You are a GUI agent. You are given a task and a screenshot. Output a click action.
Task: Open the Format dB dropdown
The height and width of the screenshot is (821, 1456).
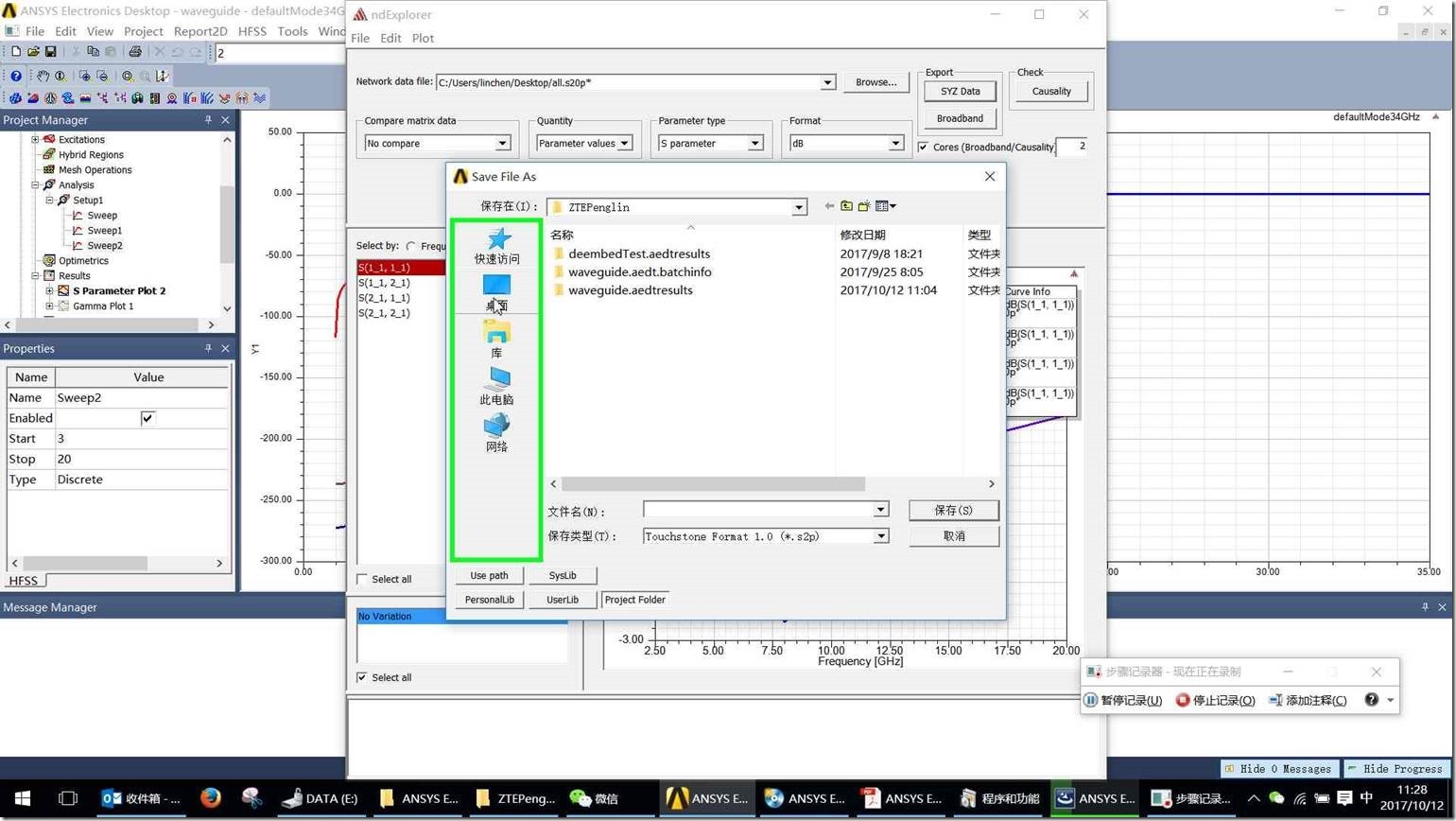[x=895, y=143]
